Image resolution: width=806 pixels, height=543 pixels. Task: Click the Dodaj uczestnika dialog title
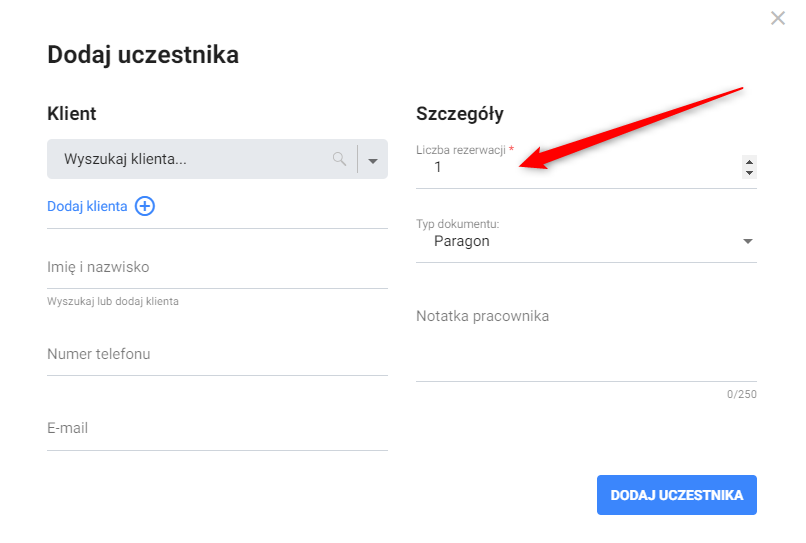point(143,55)
